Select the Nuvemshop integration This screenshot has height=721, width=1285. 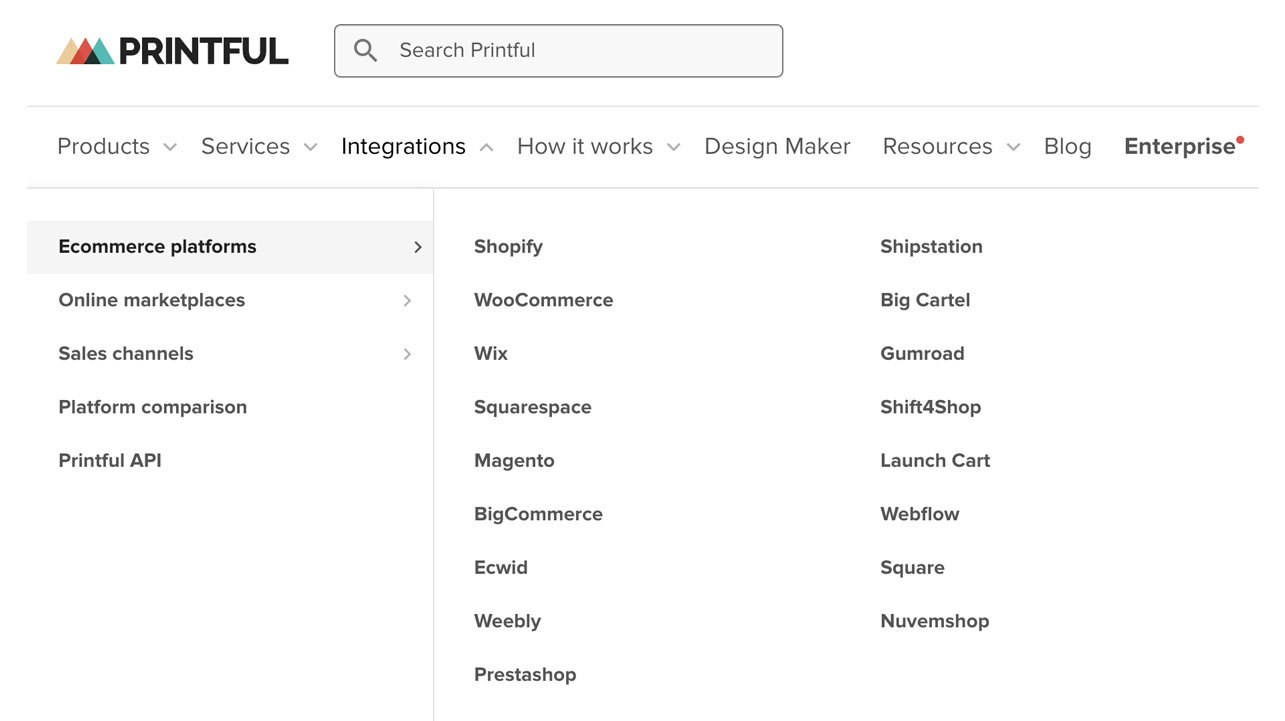(x=934, y=621)
